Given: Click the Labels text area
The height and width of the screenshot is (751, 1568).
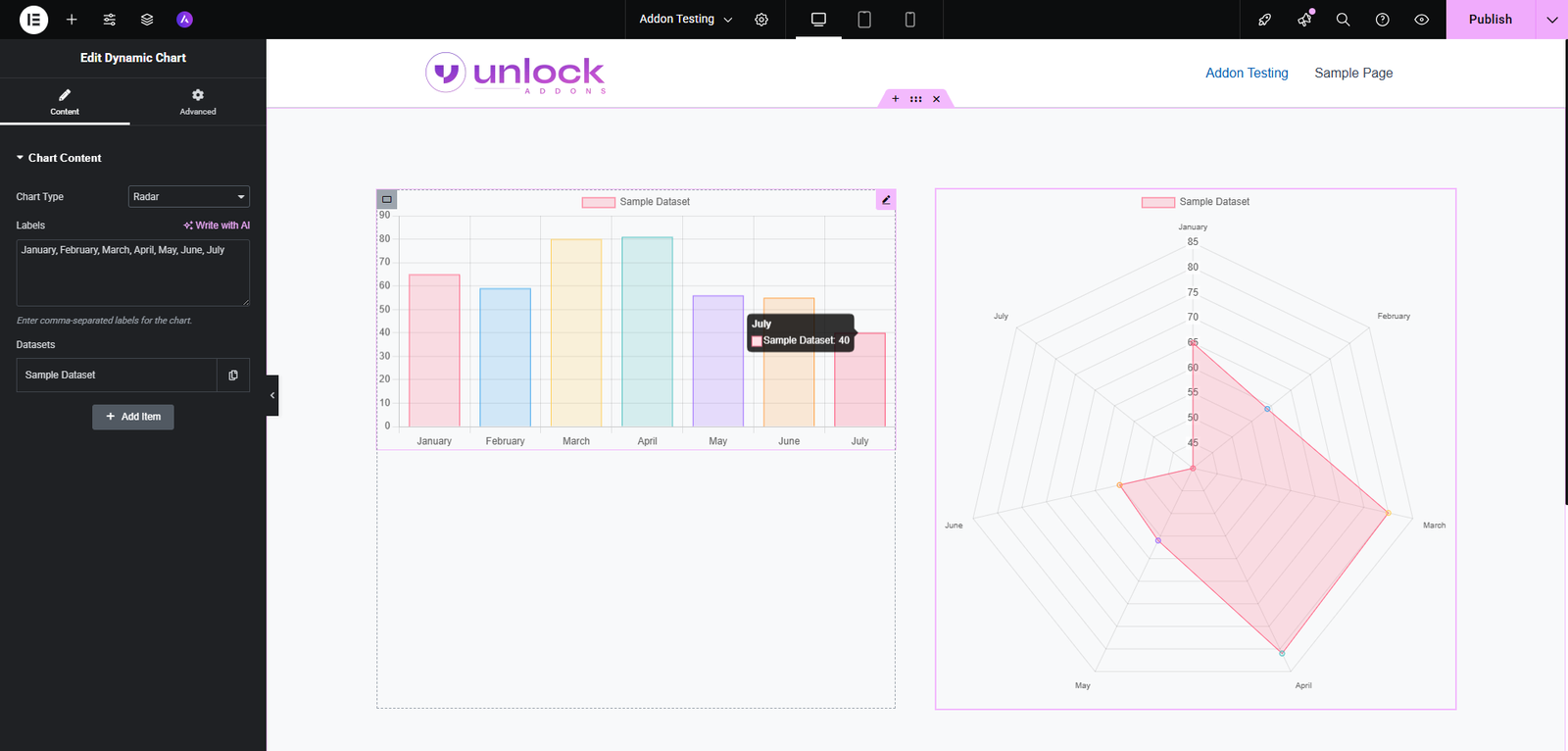Looking at the screenshot, I should [132, 274].
